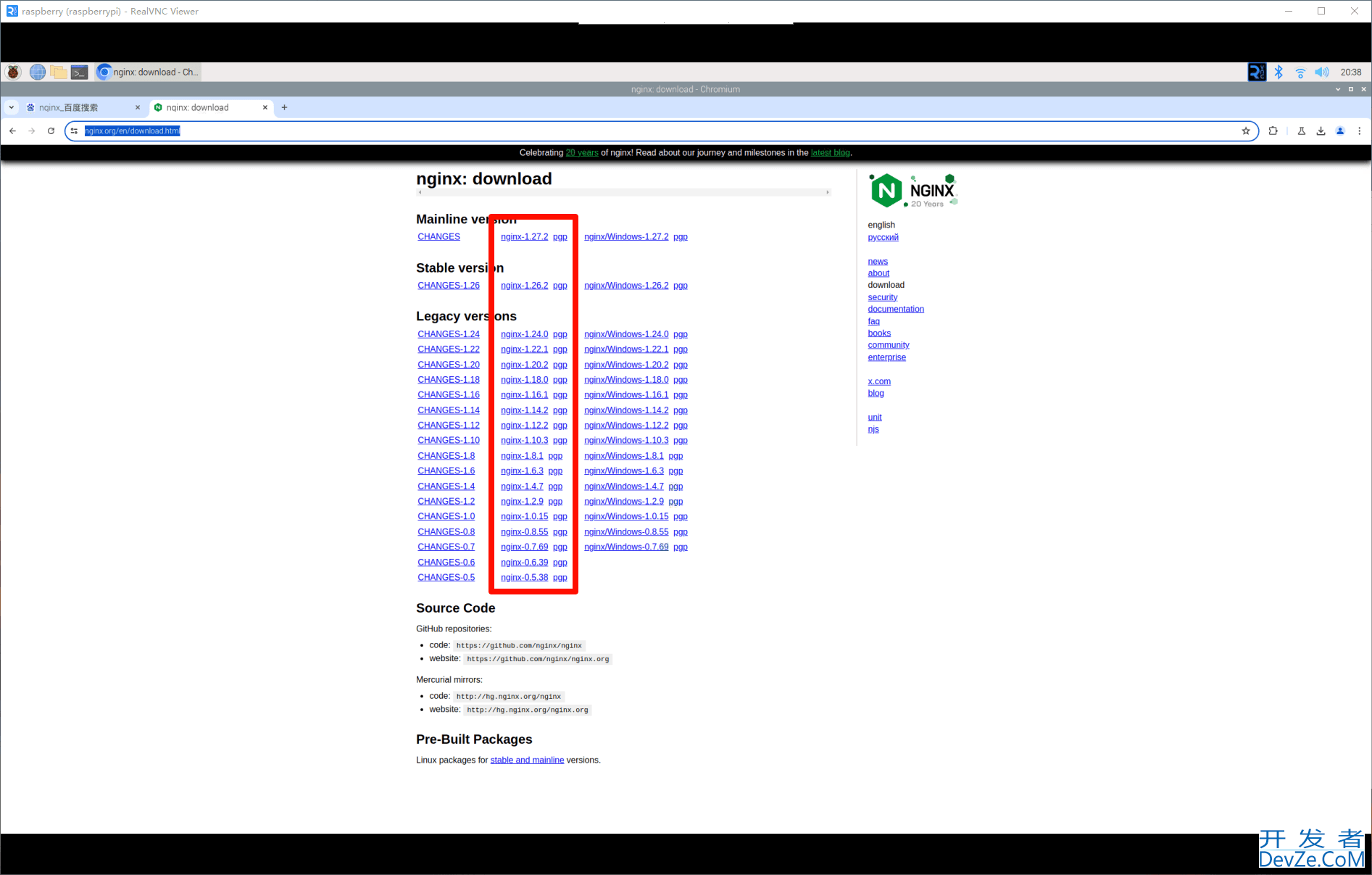Switch to the nginx: download tab
The height and width of the screenshot is (875, 1372).
tap(211, 107)
